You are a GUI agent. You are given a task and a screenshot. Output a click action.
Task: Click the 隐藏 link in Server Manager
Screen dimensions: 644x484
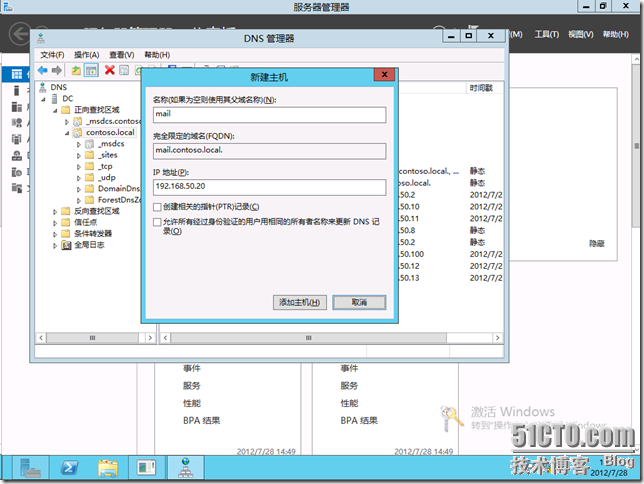[x=596, y=243]
